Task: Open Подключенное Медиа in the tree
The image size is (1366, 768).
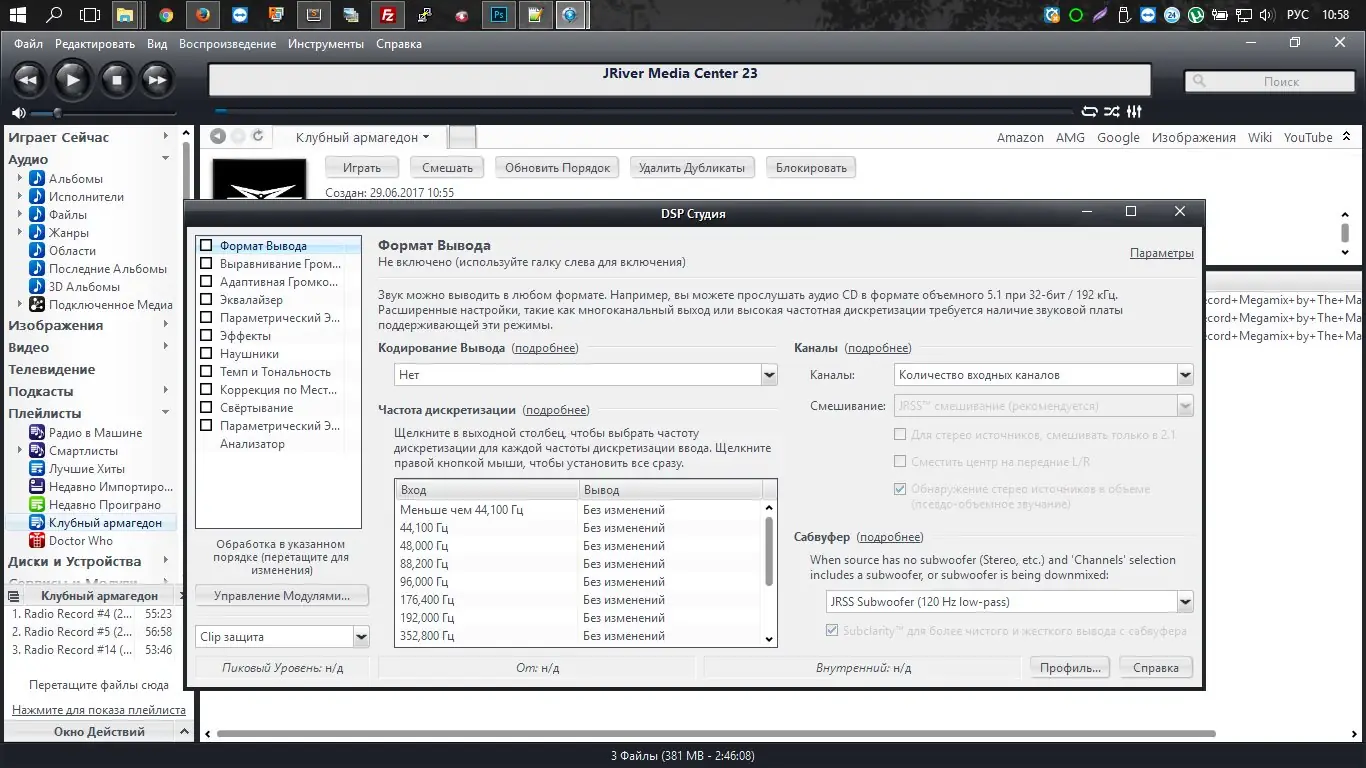Action: (x=111, y=305)
